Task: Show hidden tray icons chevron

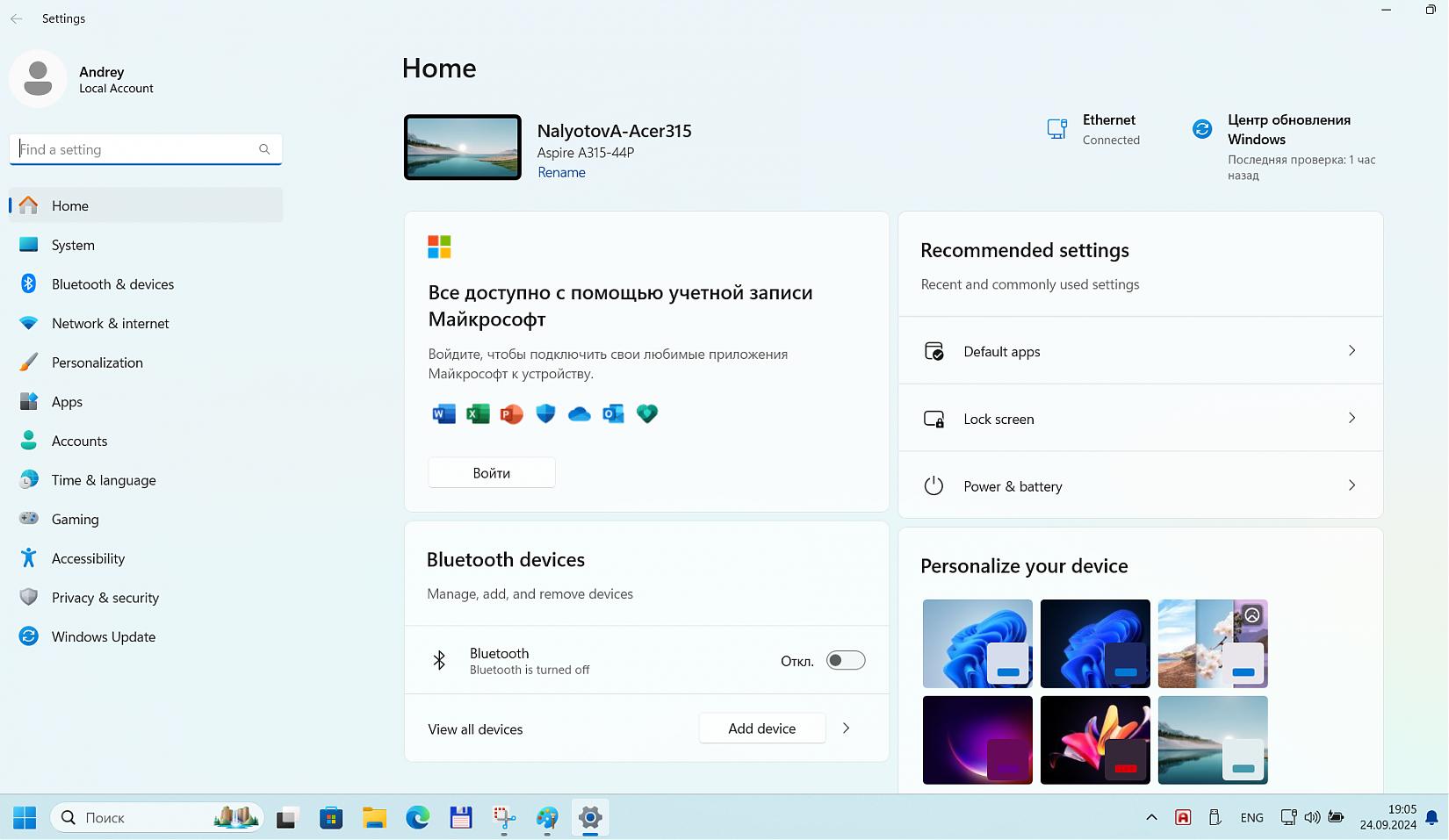Action: [1151, 818]
